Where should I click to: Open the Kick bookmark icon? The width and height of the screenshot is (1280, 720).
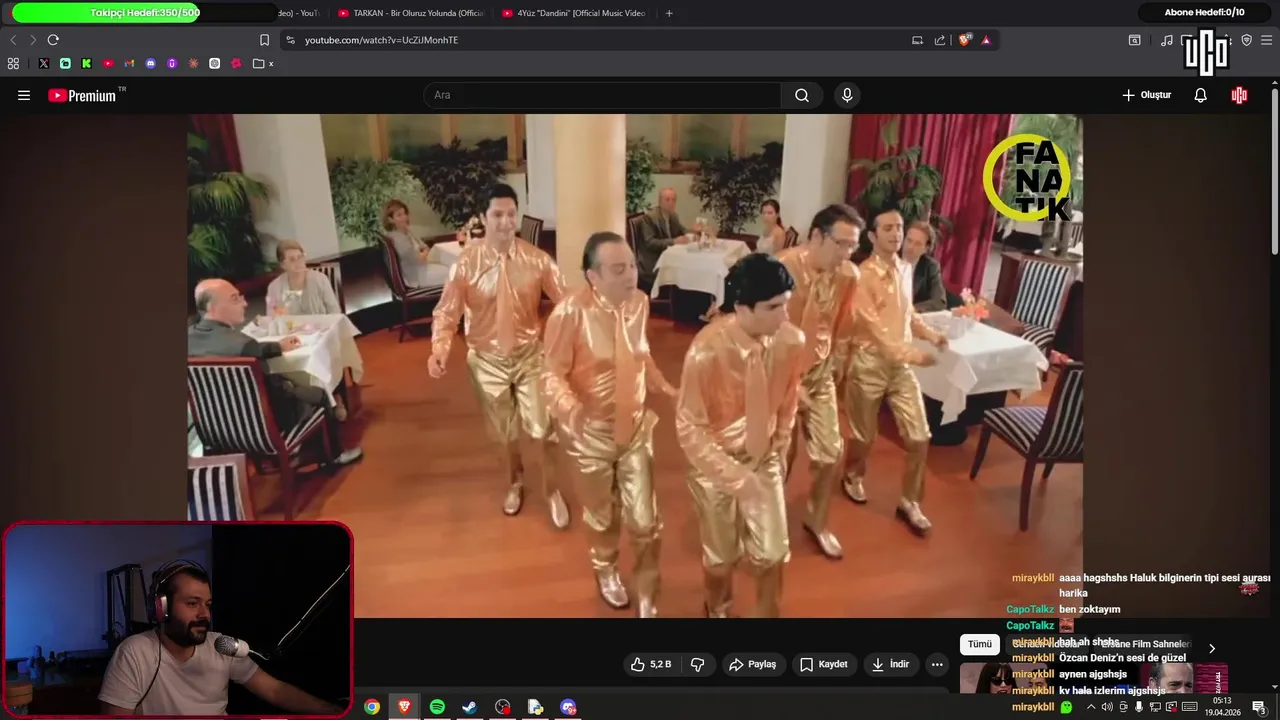(x=86, y=63)
